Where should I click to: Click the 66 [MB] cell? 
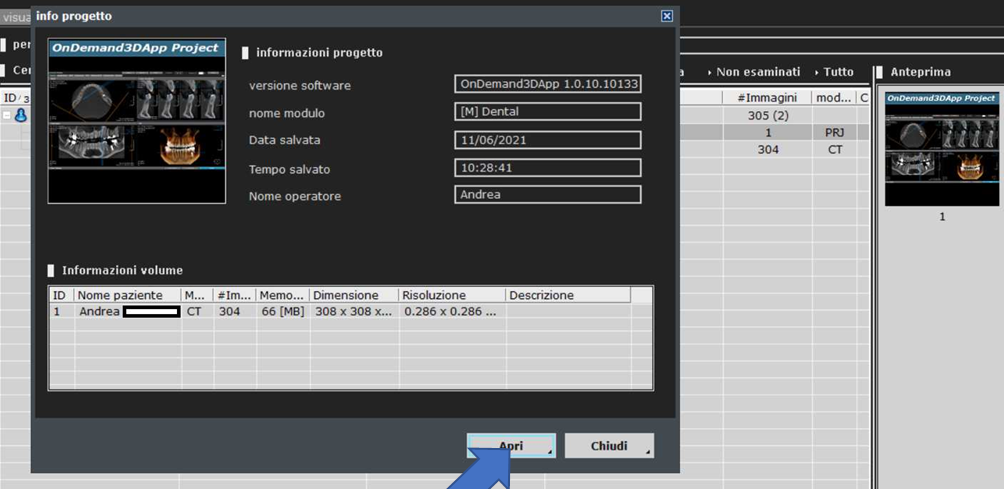282,312
